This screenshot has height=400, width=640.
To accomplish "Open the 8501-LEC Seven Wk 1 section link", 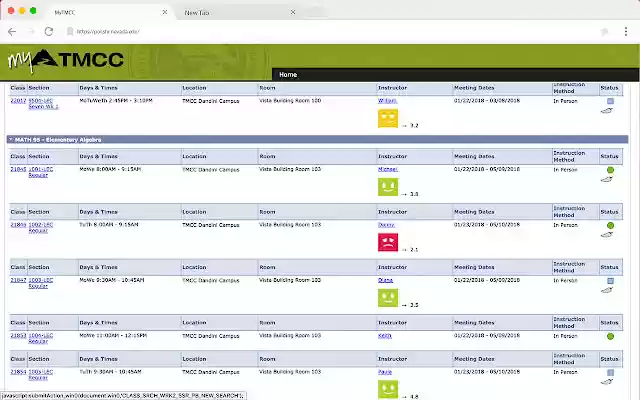I will pos(43,103).
